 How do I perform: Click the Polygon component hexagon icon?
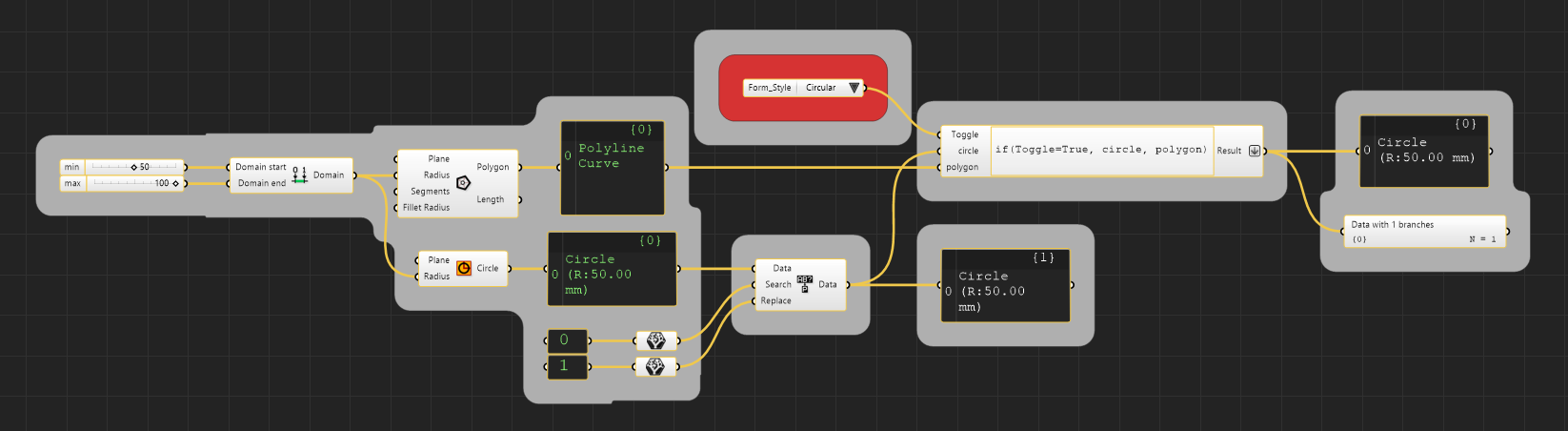tap(463, 183)
